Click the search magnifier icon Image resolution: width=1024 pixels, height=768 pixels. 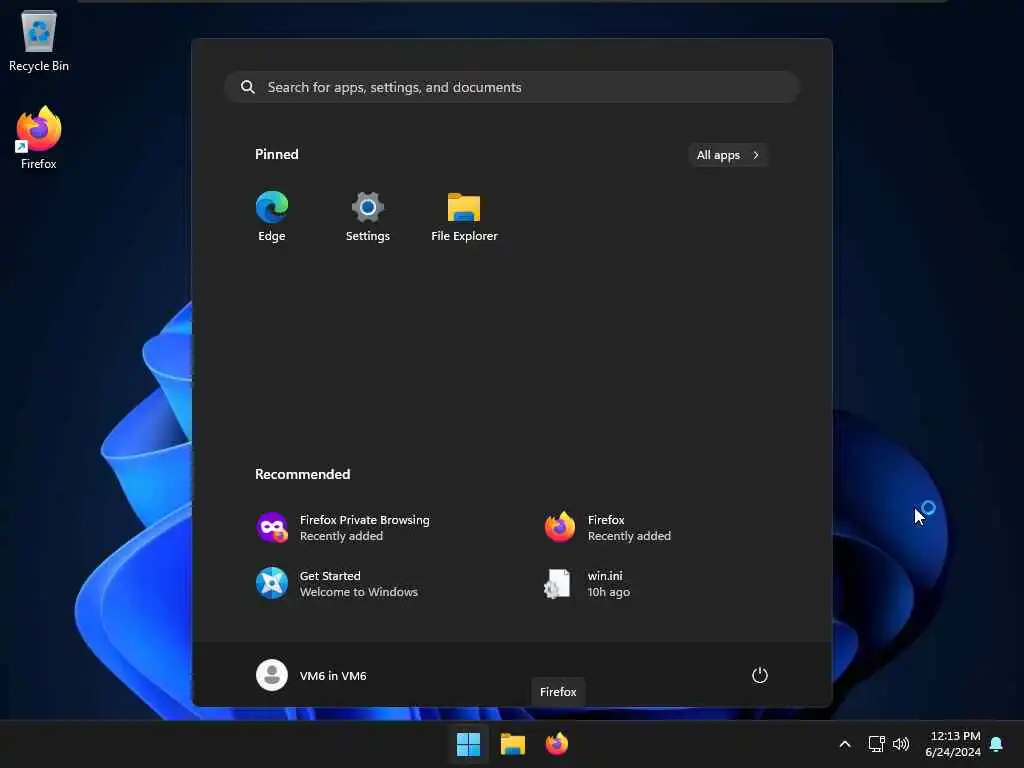pos(248,87)
